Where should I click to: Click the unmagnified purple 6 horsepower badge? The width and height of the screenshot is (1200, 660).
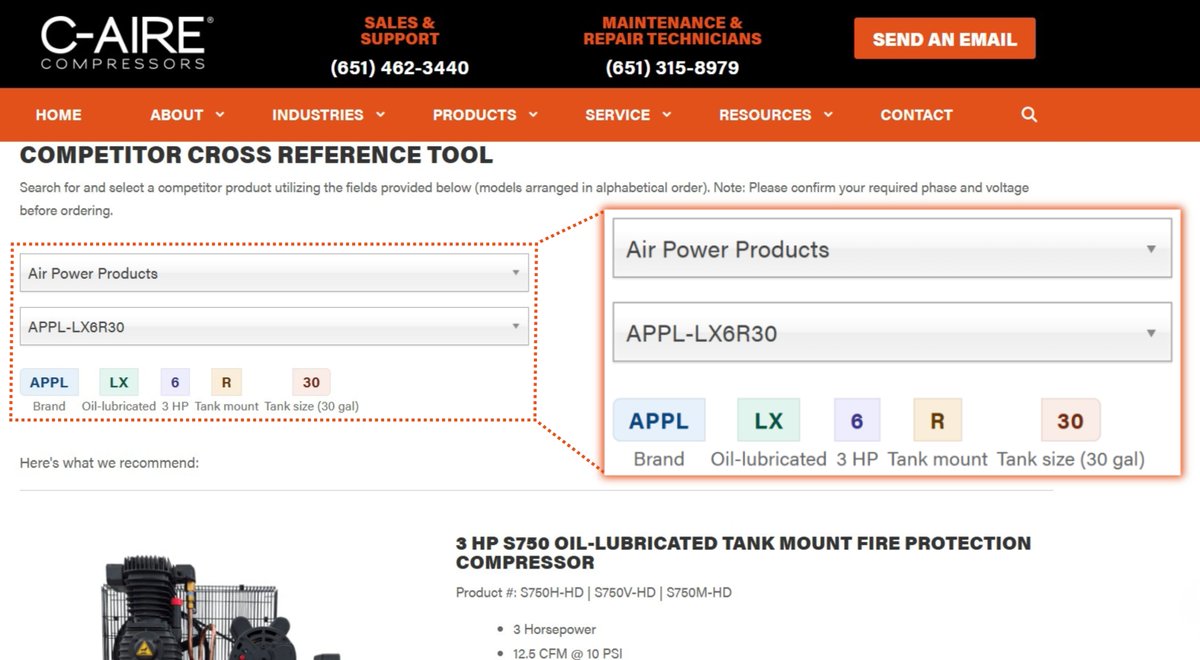175,382
